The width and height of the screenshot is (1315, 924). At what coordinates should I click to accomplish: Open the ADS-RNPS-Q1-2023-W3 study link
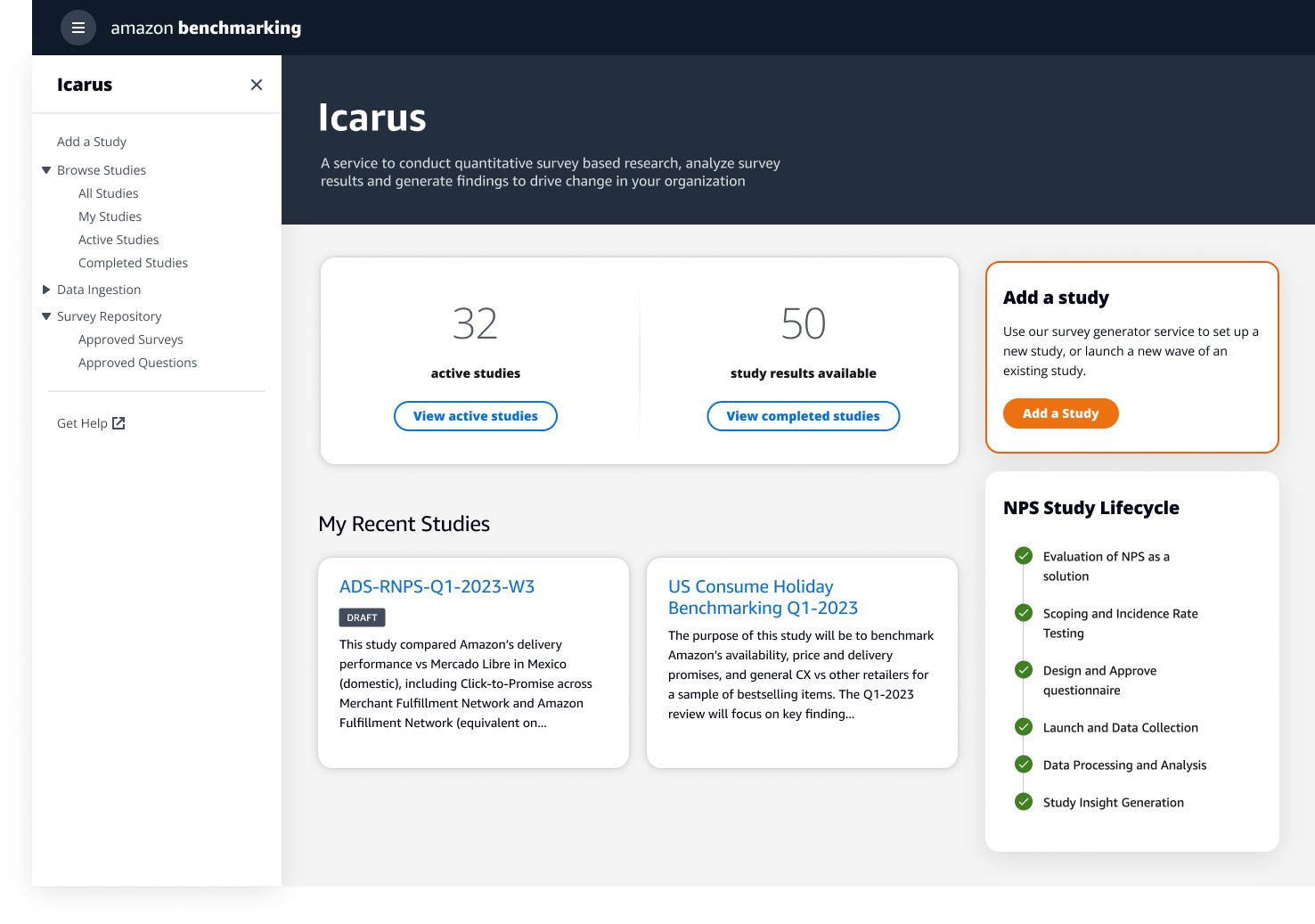click(437, 586)
